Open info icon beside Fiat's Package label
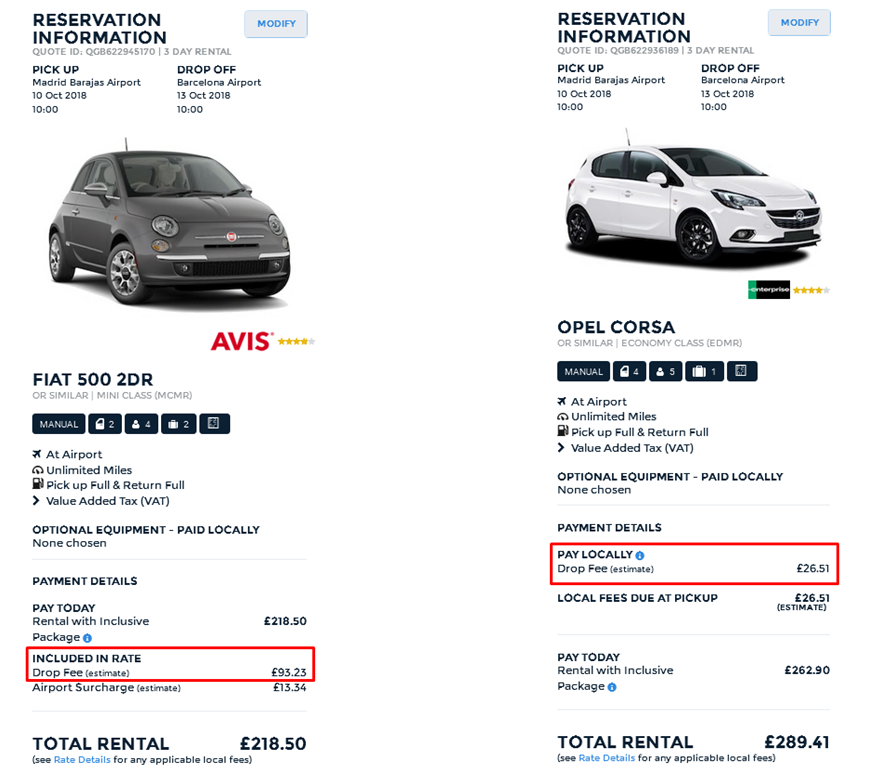 (x=87, y=638)
